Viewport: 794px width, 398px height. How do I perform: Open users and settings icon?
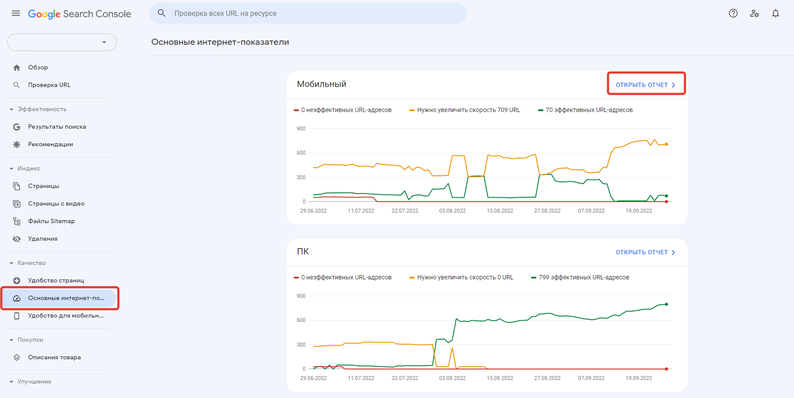click(754, 14)
